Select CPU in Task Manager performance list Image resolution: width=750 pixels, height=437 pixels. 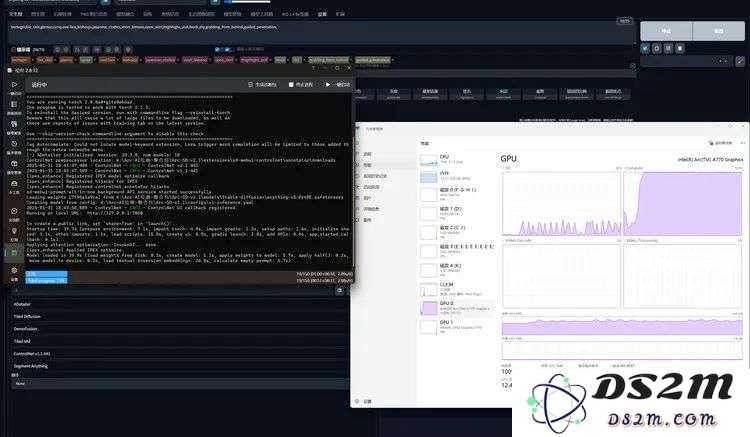coord(456,160)
